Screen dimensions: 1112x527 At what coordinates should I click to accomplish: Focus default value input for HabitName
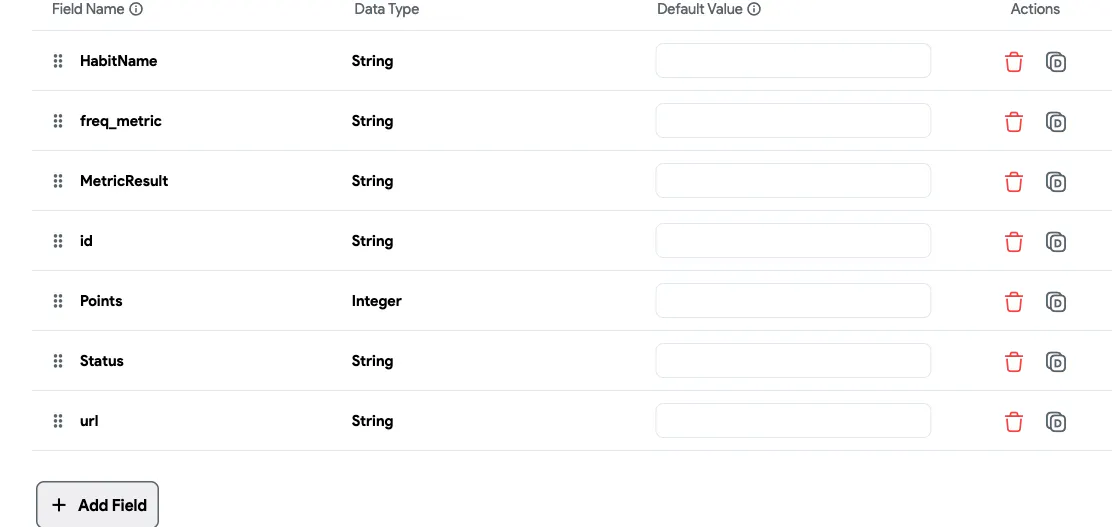(x=793, y=61)
